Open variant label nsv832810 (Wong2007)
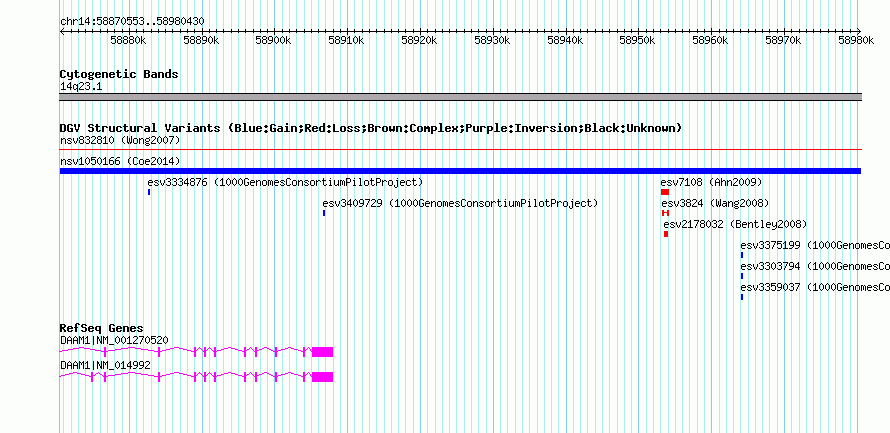The width and height of the screenshot is (890, 433). point(120,140)
